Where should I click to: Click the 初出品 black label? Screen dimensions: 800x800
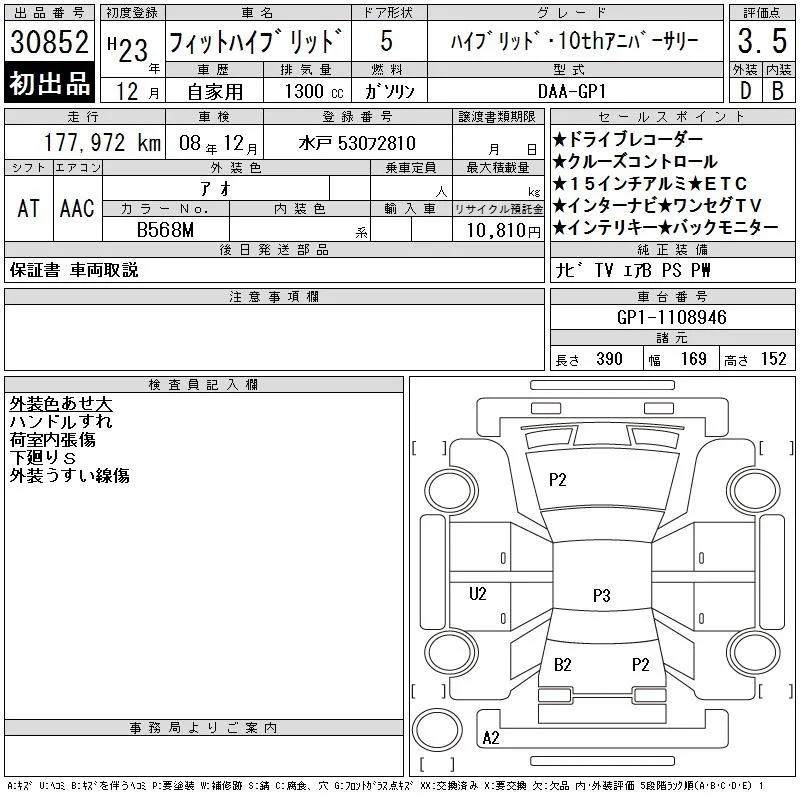click(49, 83)
